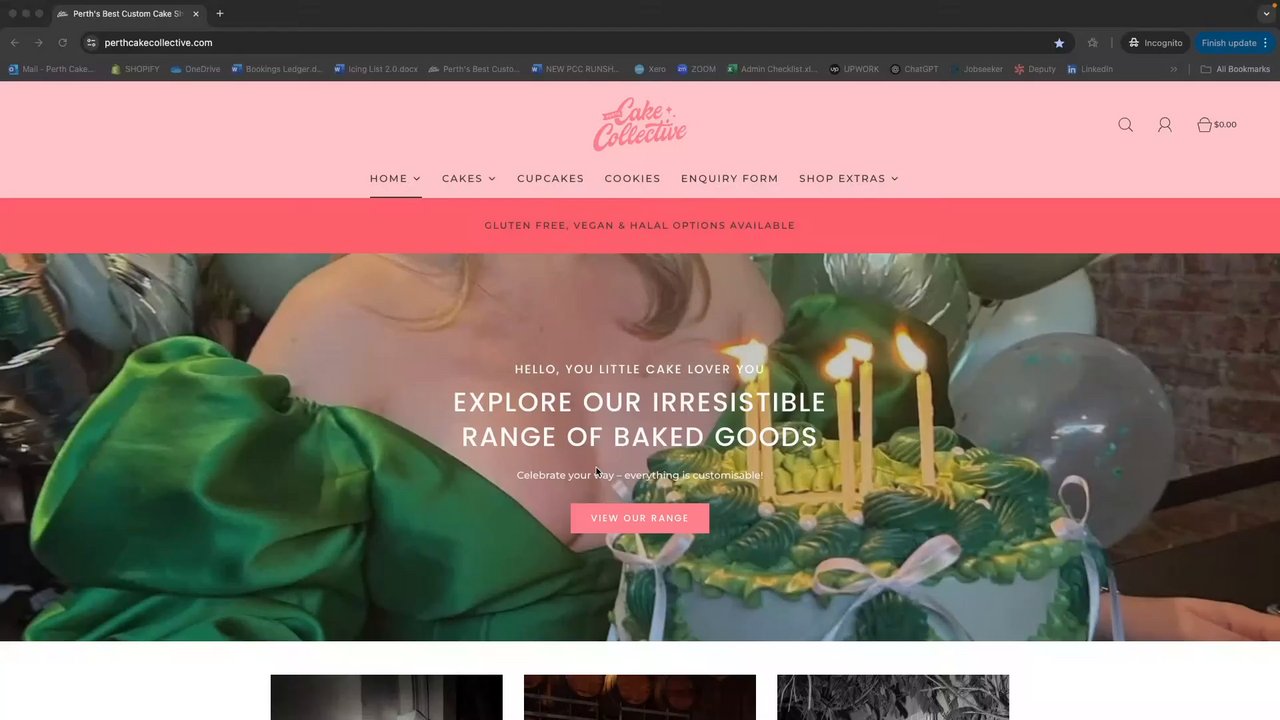Show hidden bookmarks via the overflow chevron

click(1174, 69)
